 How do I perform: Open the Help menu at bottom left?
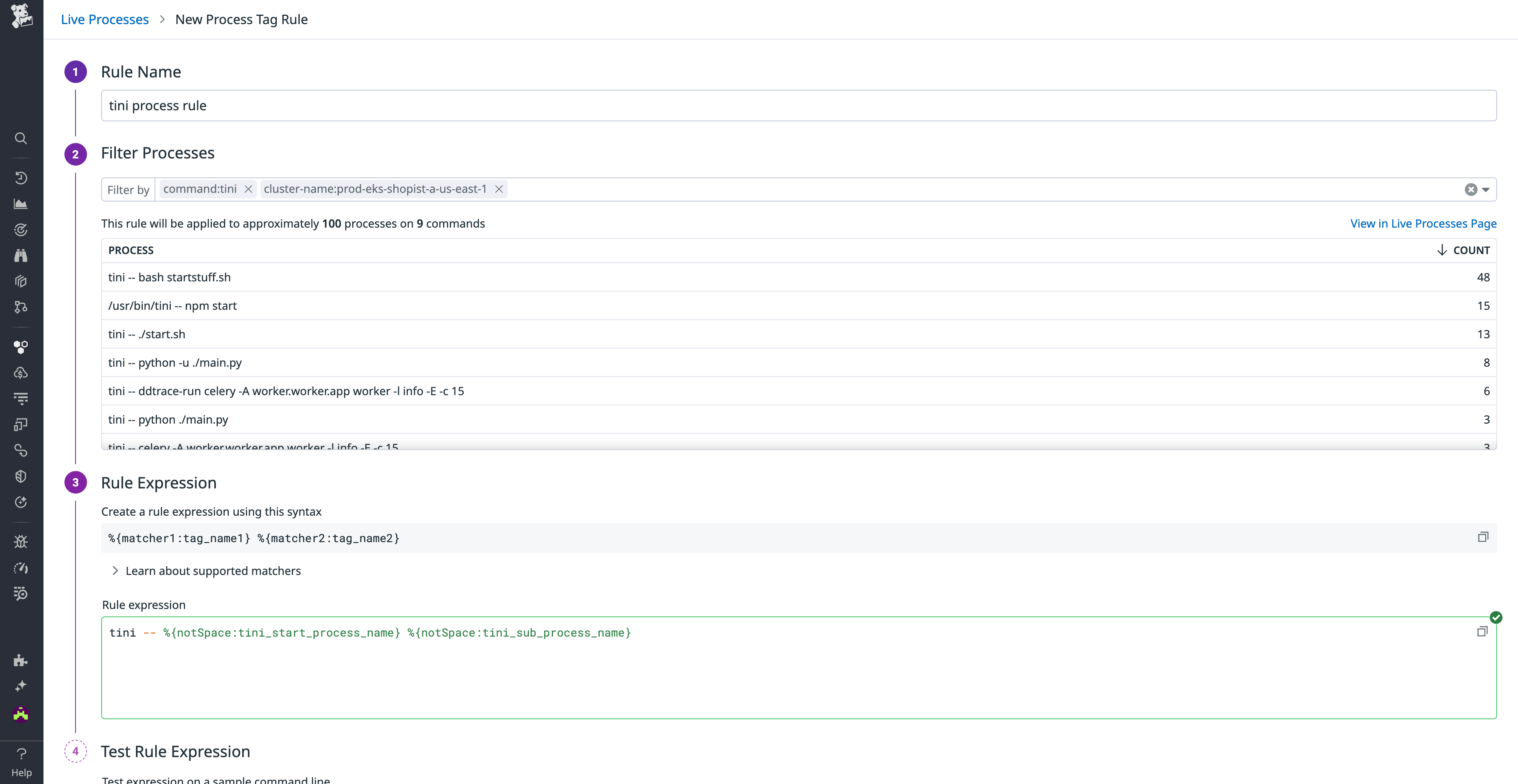21,761
